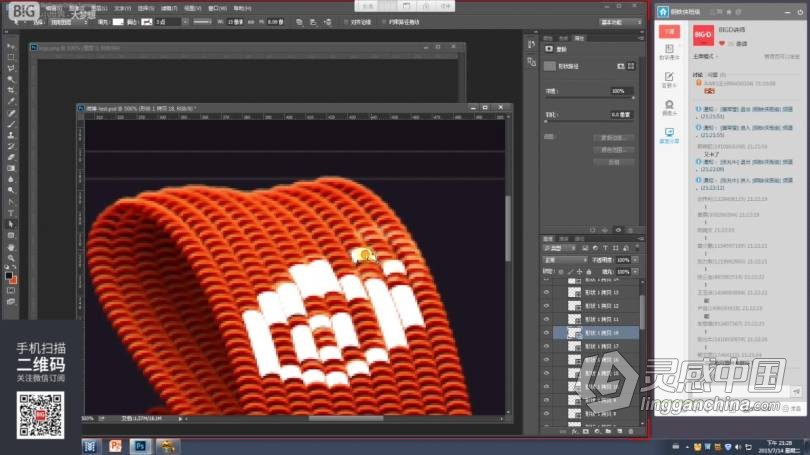This screenshot has height=455, width=810.
Task: Hide layer 形状 1 拷贝 12
Action: click(x=546, y=306)
